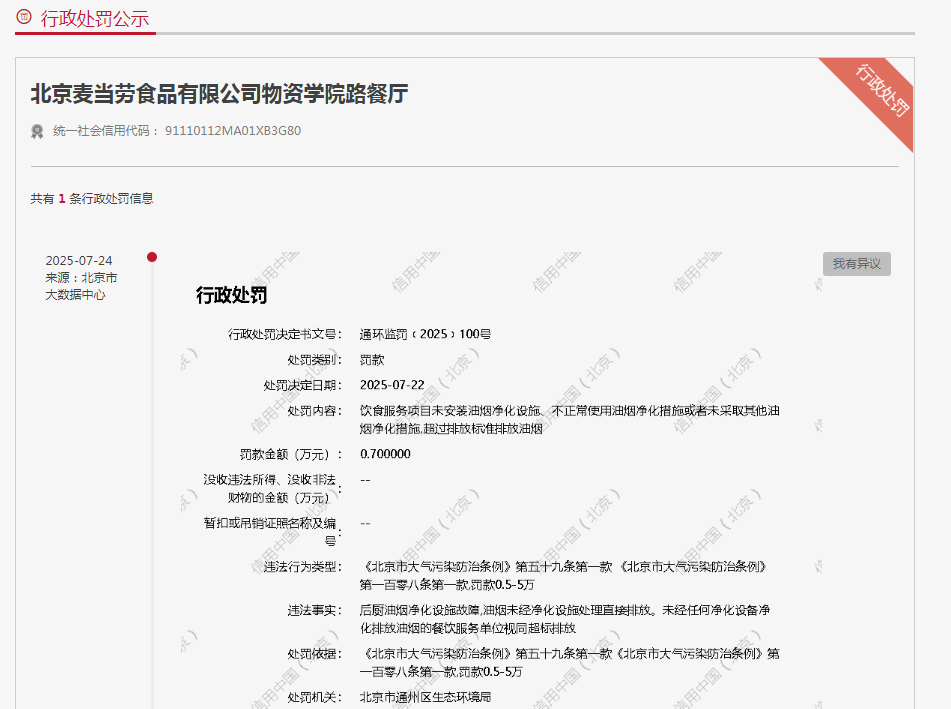Click the regulation text in the 处罚依据 row
951x709 pixels.
click(570, 663)
